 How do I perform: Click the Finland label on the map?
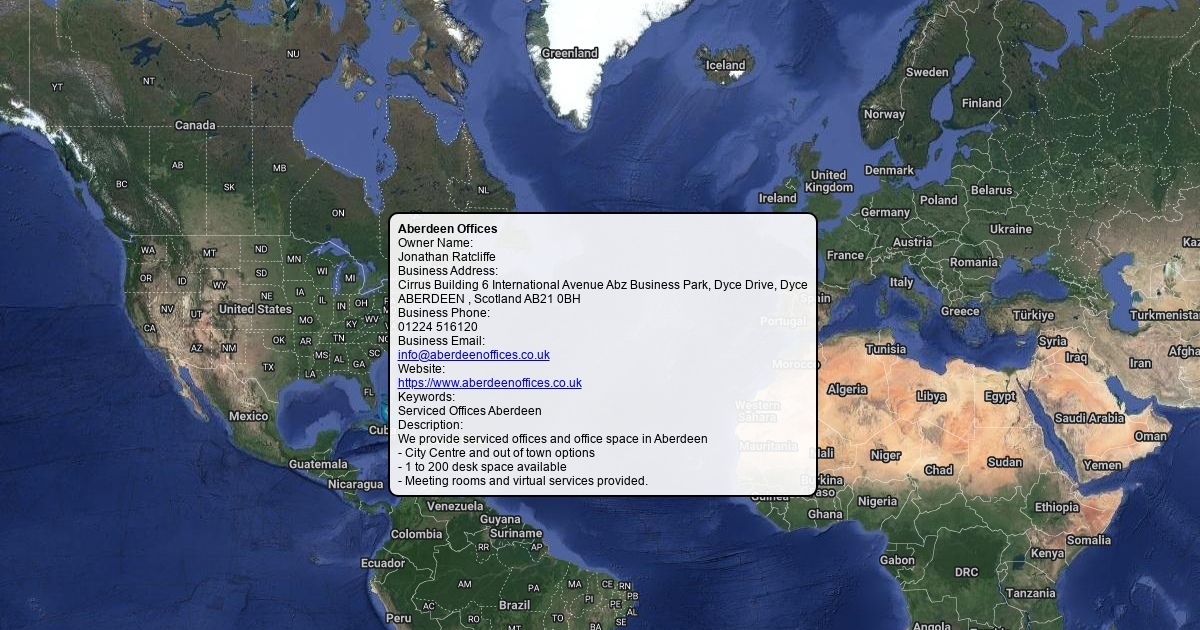[x=981, y=103]
